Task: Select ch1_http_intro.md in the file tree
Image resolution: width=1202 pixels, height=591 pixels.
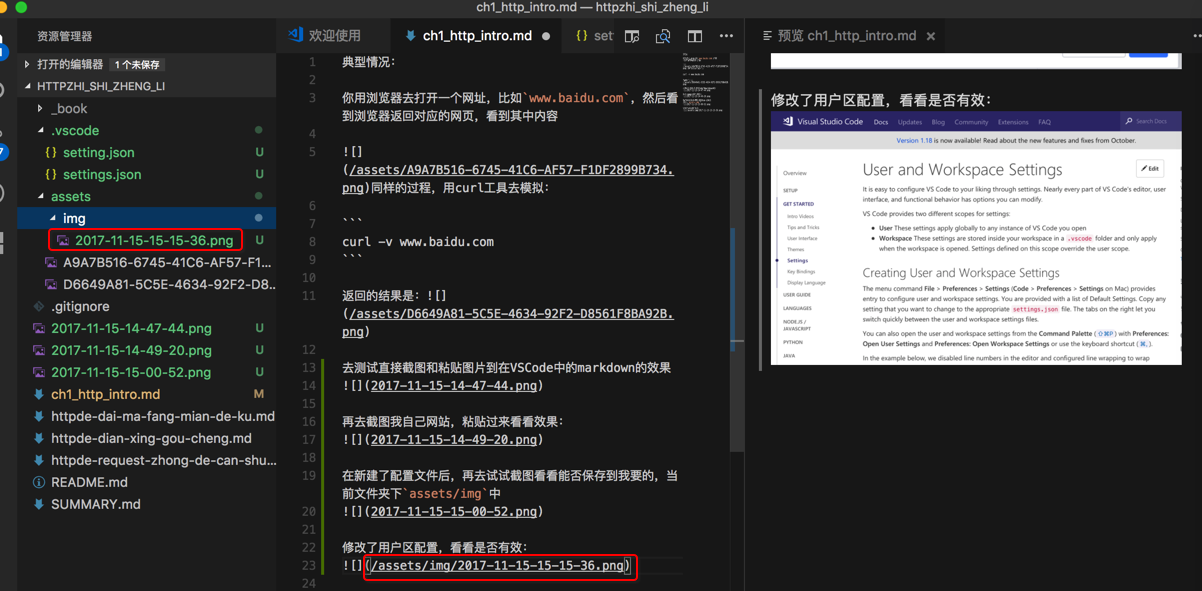Action: point(105,394)
